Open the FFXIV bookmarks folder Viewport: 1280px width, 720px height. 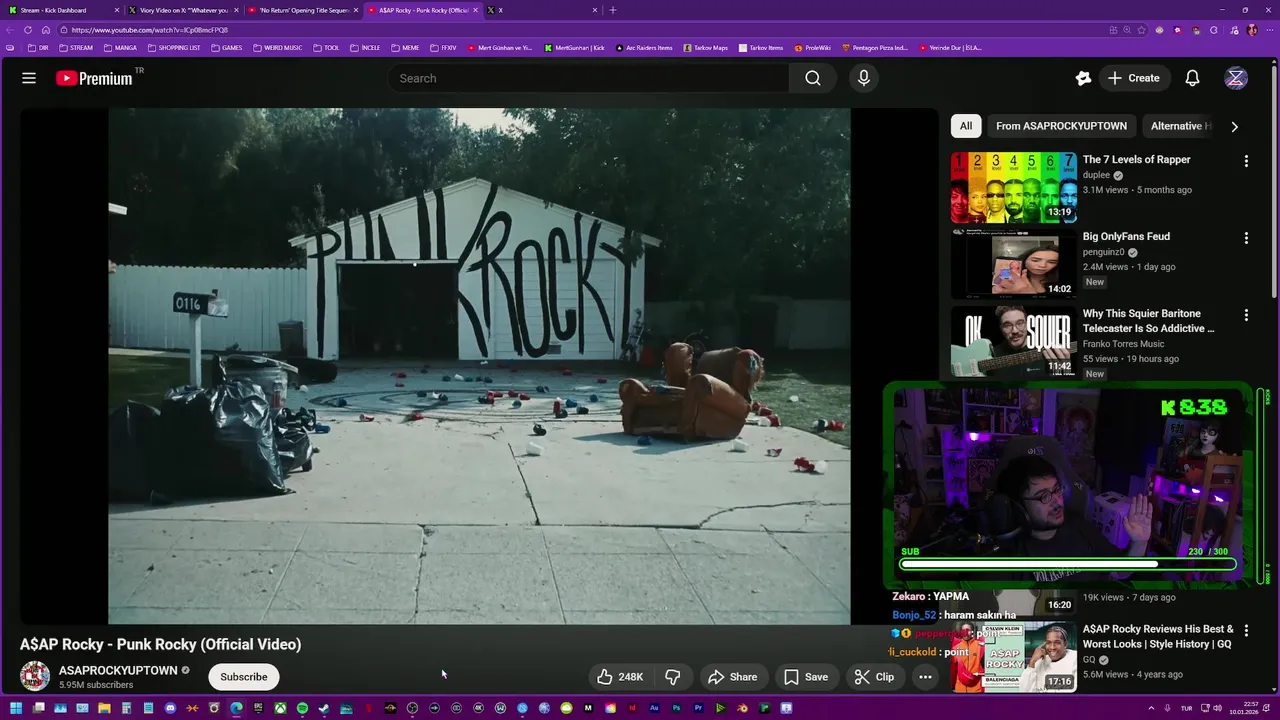pos(443,47)
